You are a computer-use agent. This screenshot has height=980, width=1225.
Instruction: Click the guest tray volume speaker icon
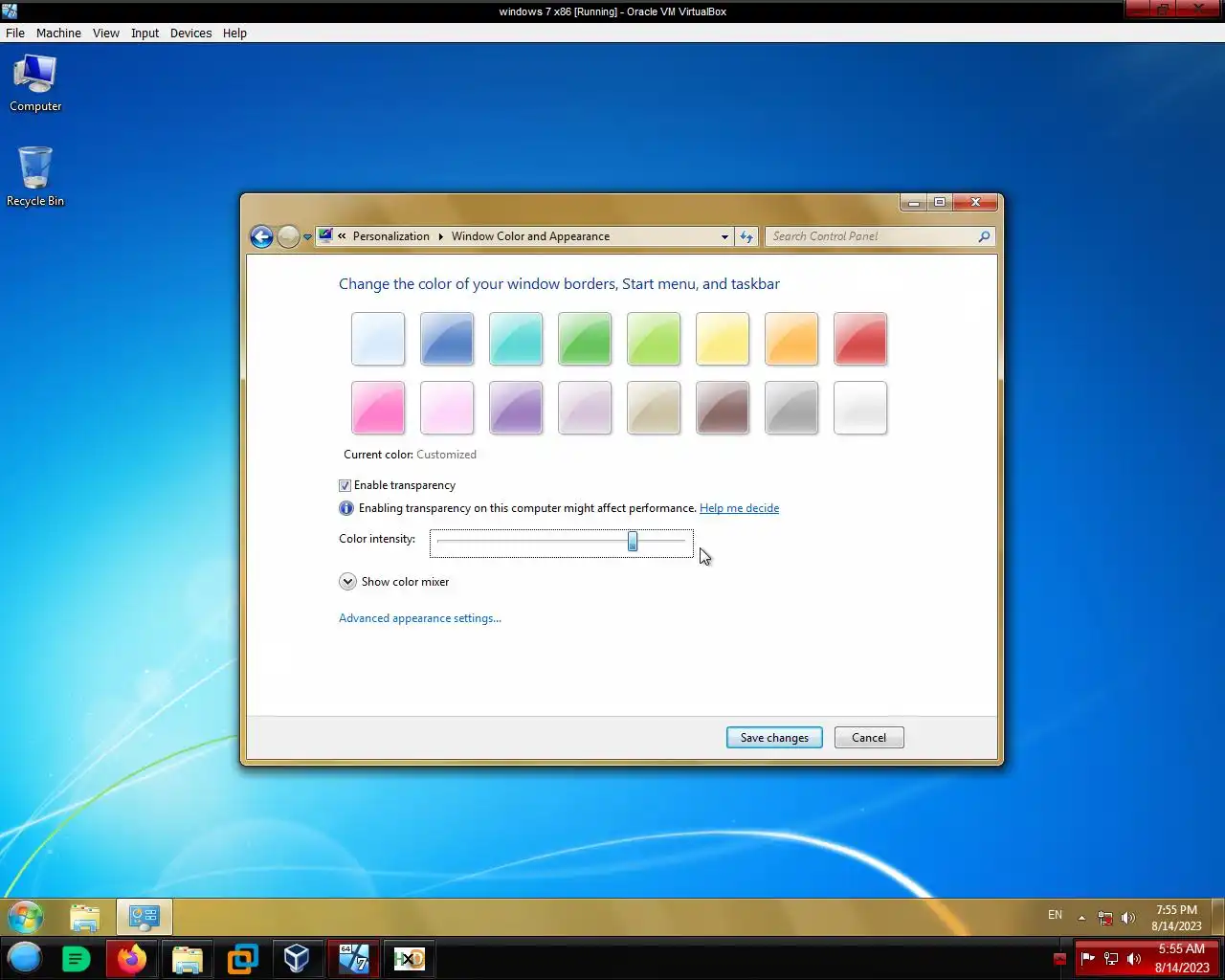pyautogui.click(x=1128, y=918)
